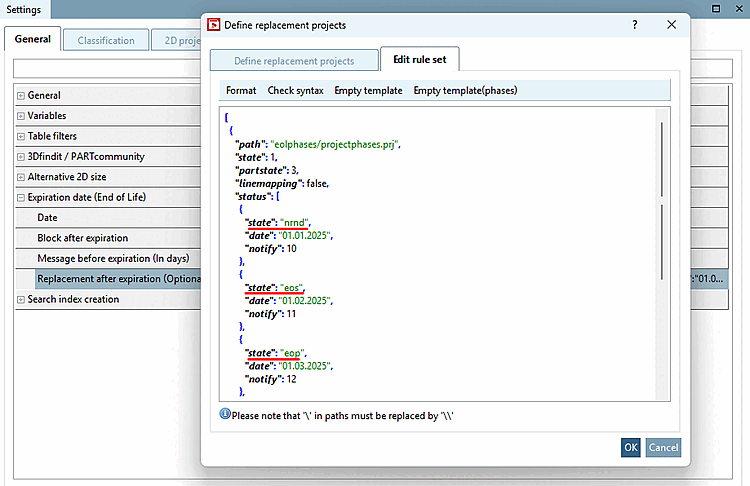Click the search field at top of Settings
Image resolution: width=750 pixels, height=486 pixels.
pos(107,68)
